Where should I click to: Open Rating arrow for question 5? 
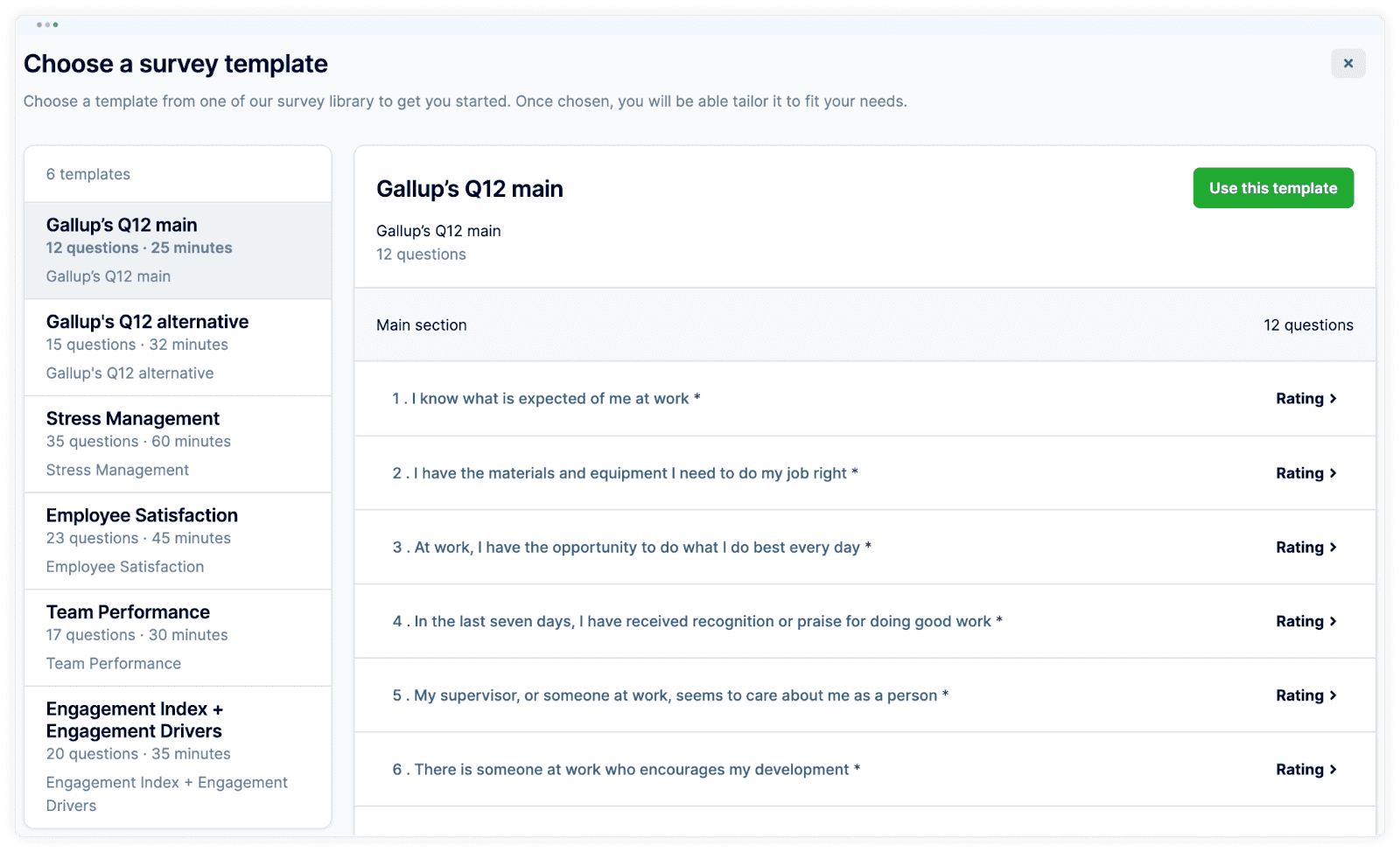[1333, 695]
